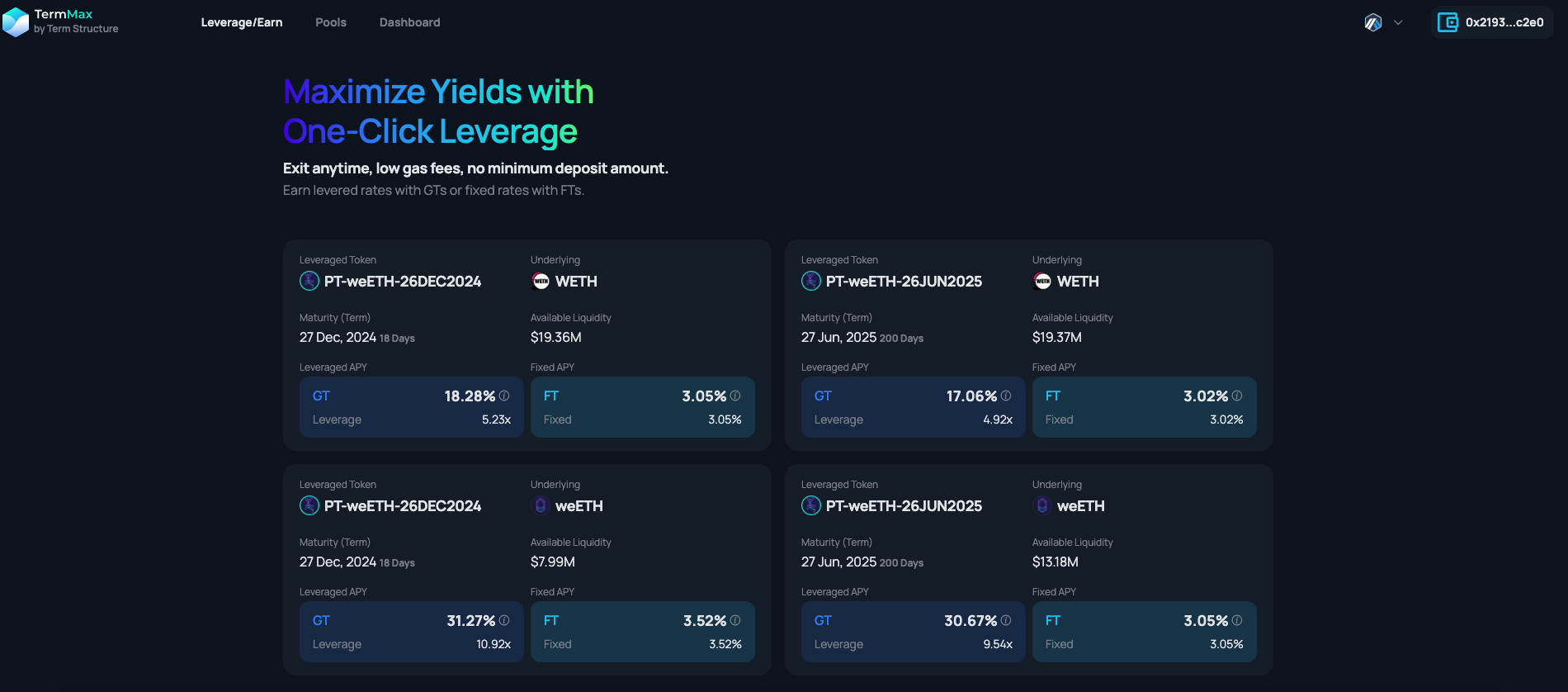Select GT Leverage 5.23x option
Image resolution: width=1568 pixels, height=692 pixels.
pyautogui.click(x=411, y=407)
